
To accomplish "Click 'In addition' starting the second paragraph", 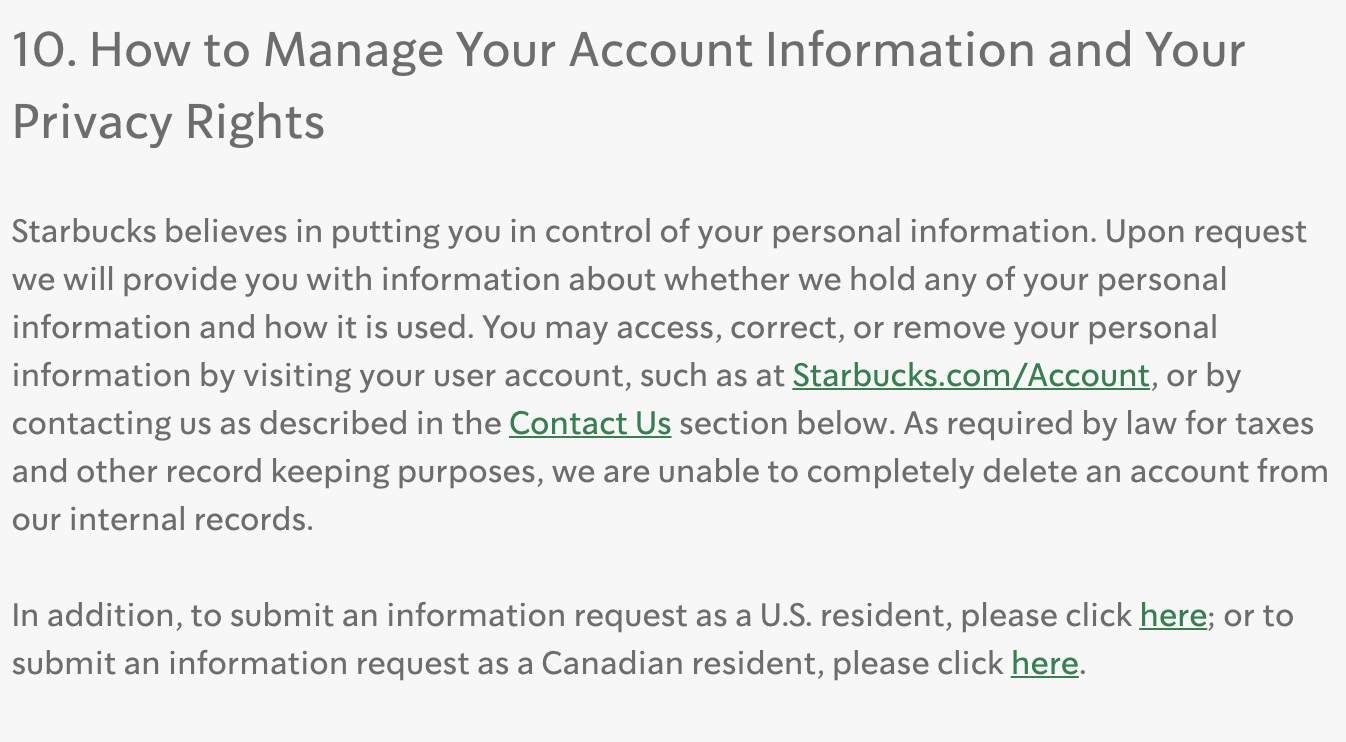I will (97, 615).
